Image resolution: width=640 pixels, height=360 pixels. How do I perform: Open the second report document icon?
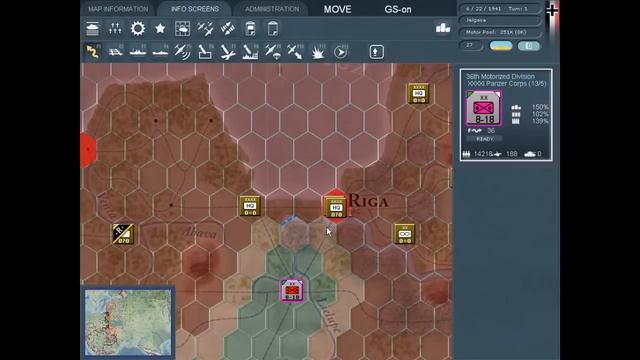(273, 29)
